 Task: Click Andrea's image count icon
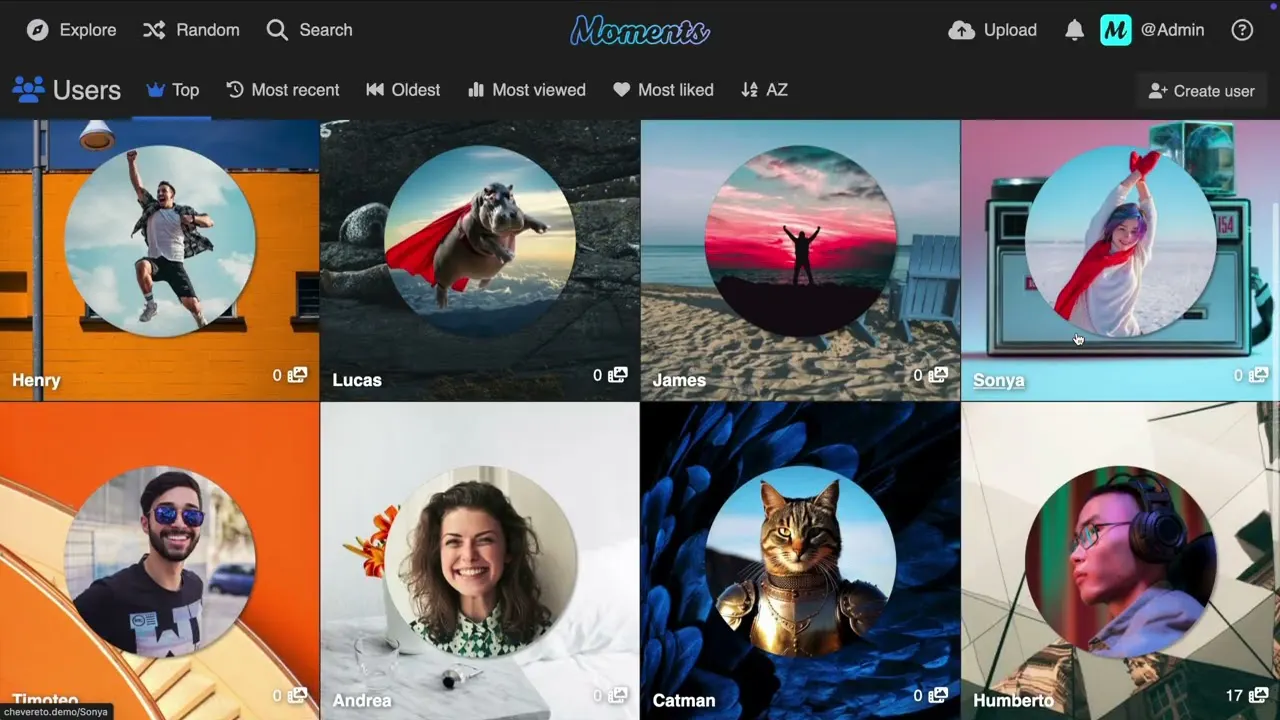(618, 695)
